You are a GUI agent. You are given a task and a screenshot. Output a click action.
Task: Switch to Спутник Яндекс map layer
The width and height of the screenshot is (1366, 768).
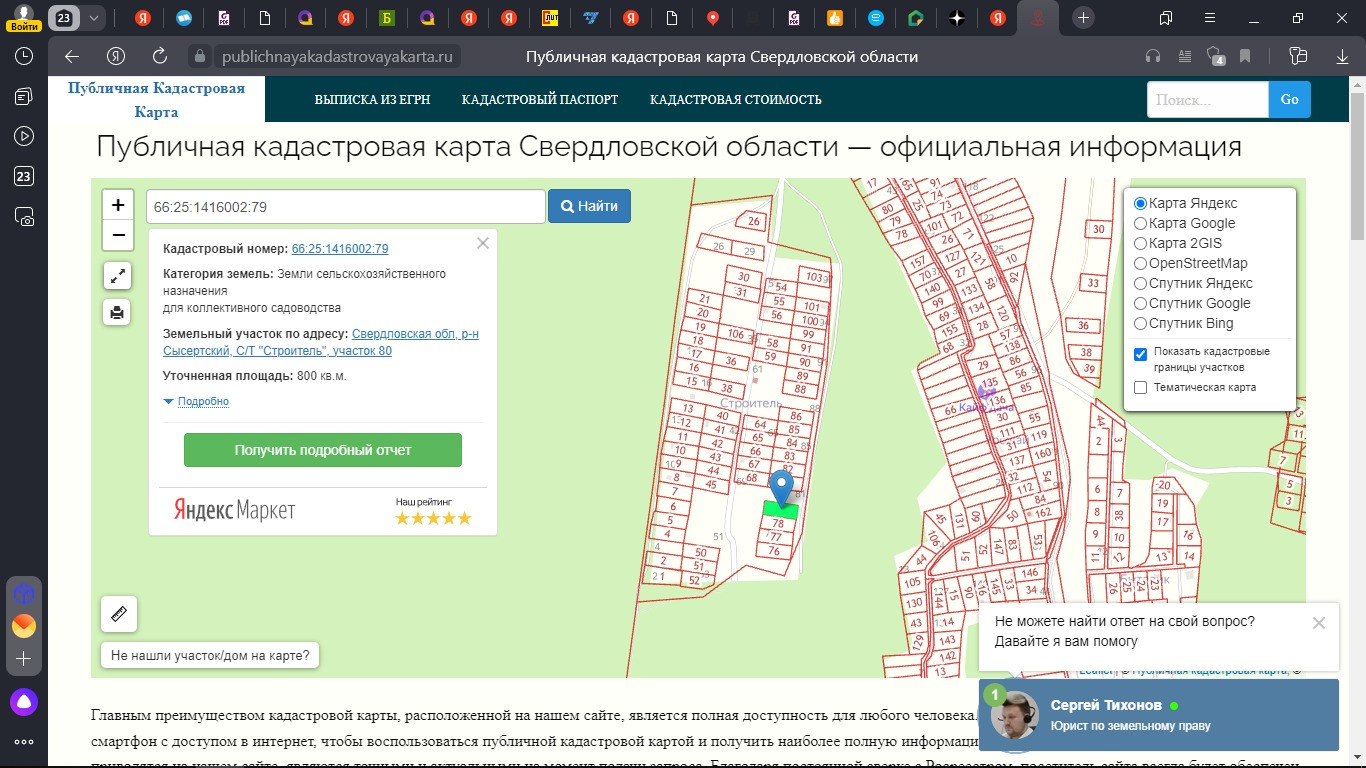(1141, 284)
